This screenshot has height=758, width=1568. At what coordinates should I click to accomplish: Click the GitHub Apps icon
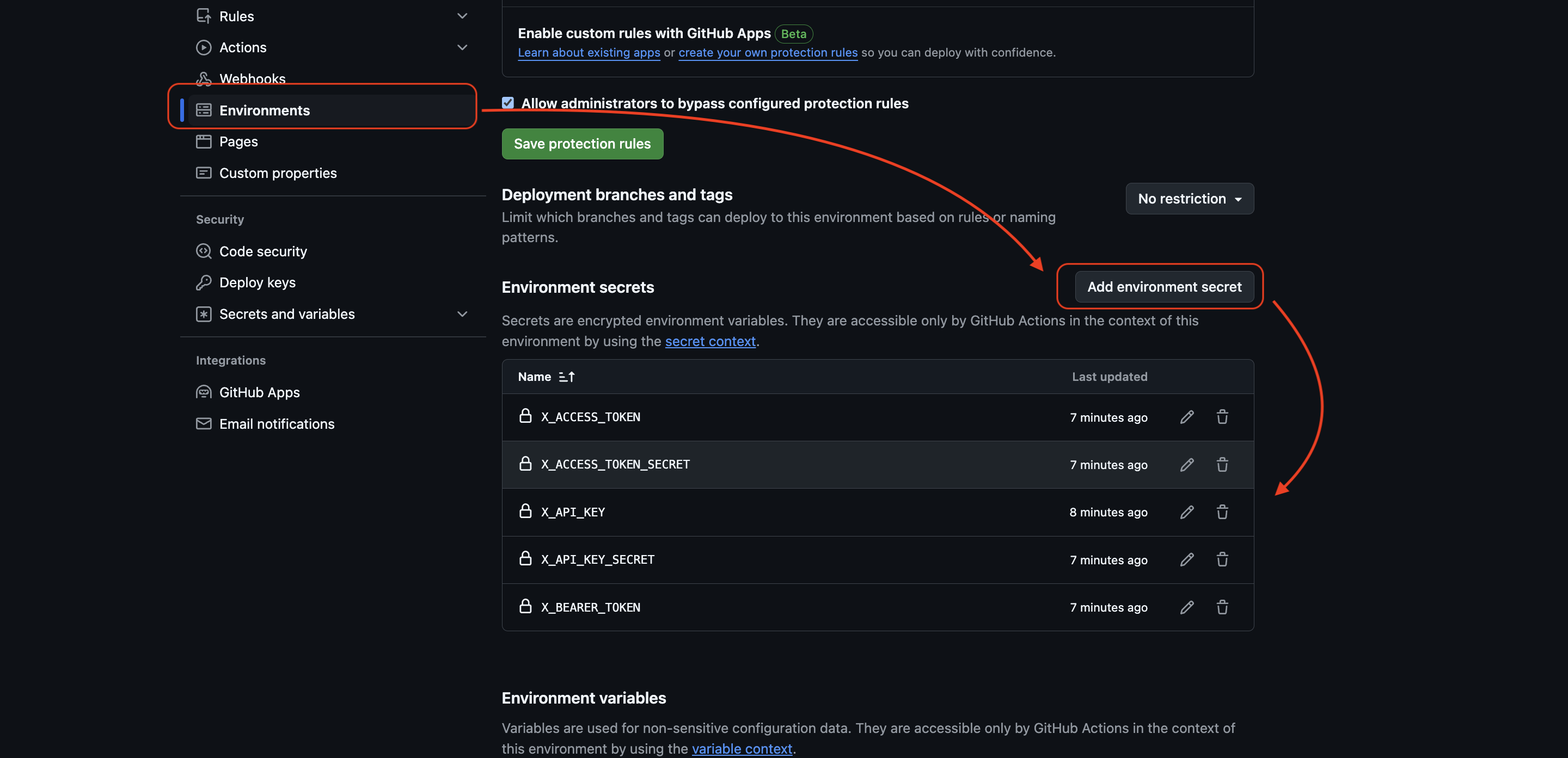tap(205, 392)
